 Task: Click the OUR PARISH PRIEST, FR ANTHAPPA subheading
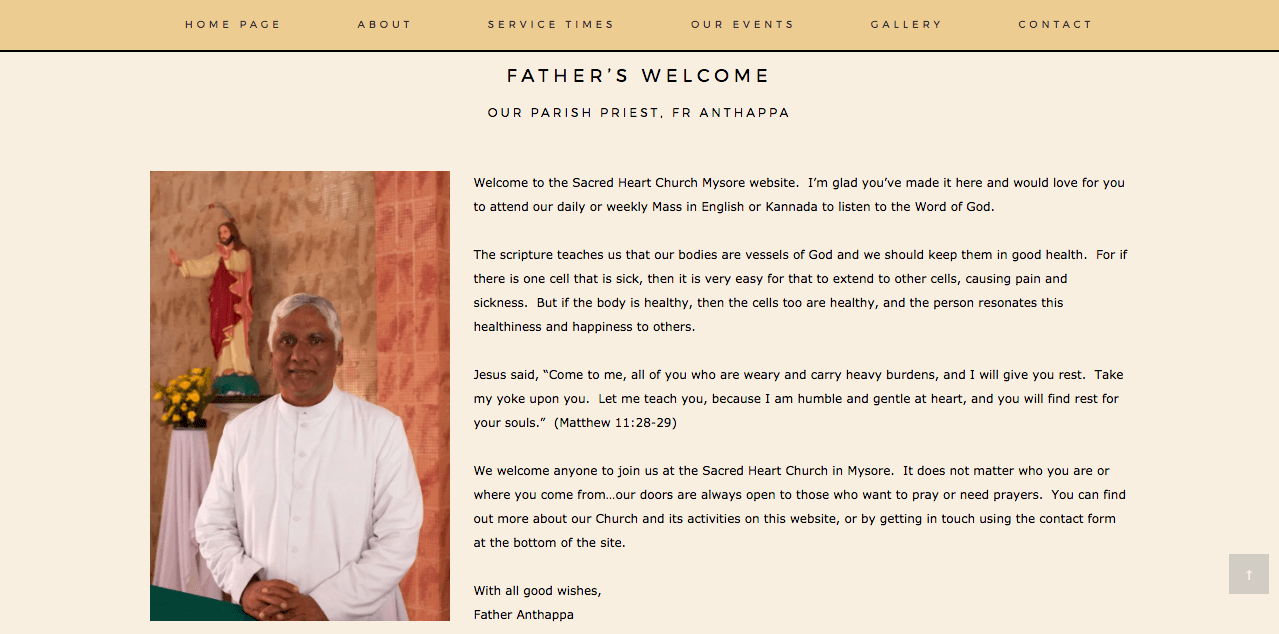(x=639, y=113)
